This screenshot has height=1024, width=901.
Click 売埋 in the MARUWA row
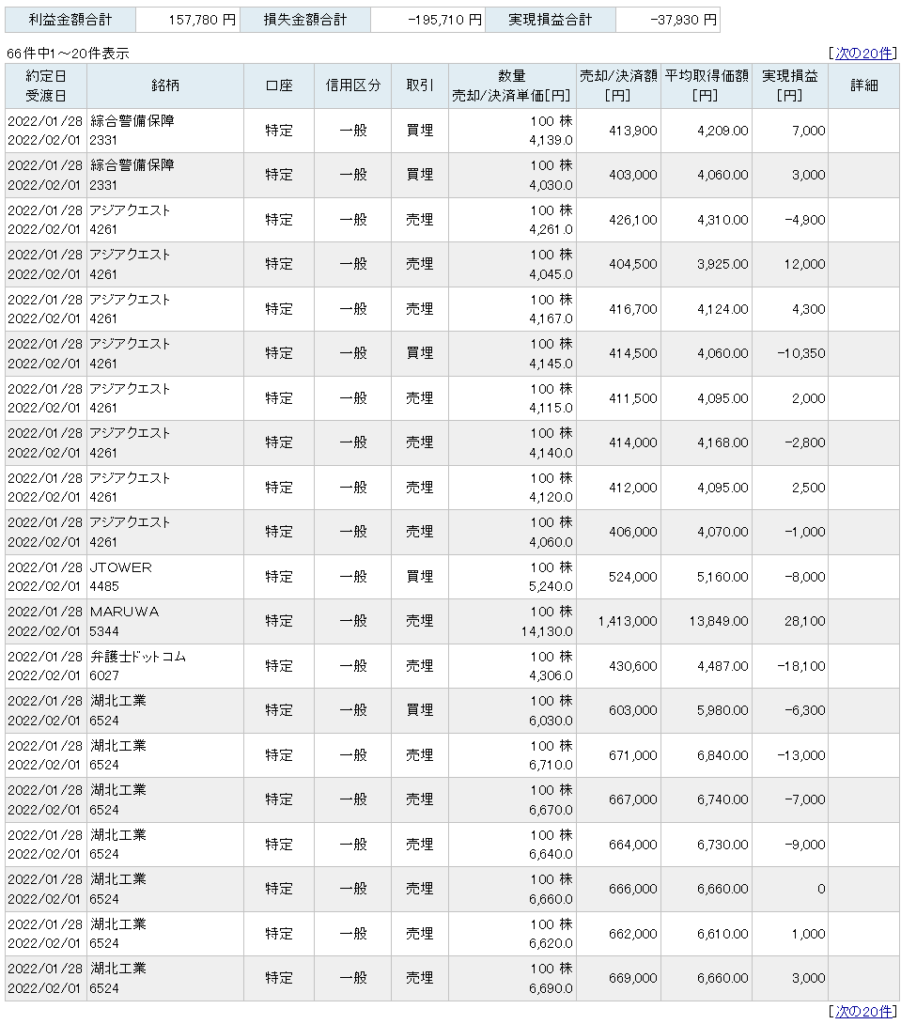[420, 621]
